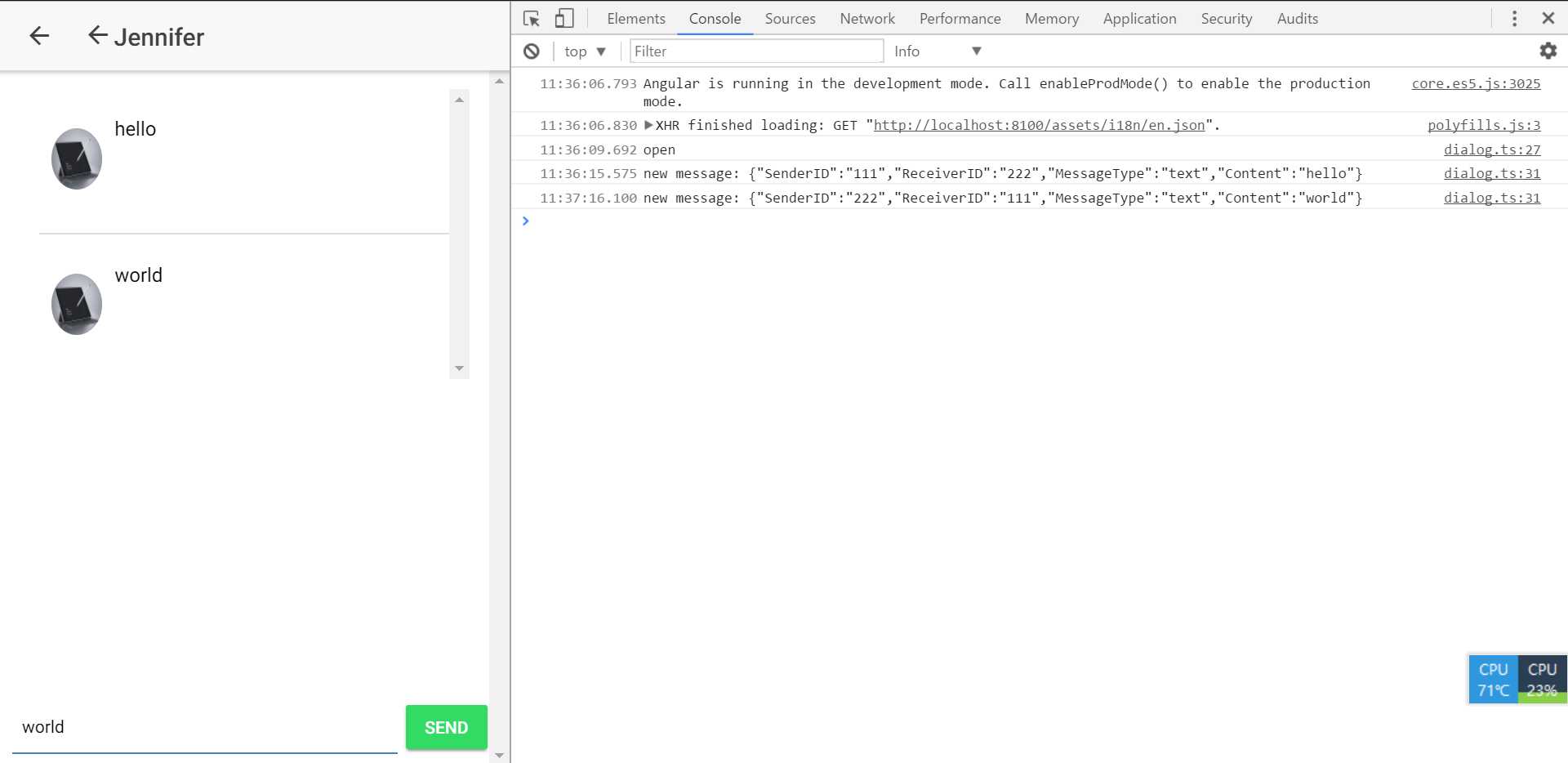Click the green SEND button
1568x763 pixels.
click(446, 727)
